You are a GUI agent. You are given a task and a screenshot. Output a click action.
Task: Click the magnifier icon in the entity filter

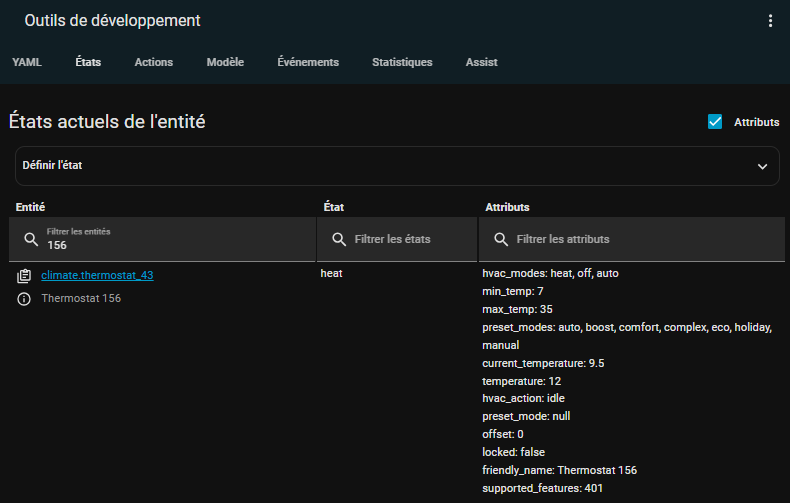[31, 239]
